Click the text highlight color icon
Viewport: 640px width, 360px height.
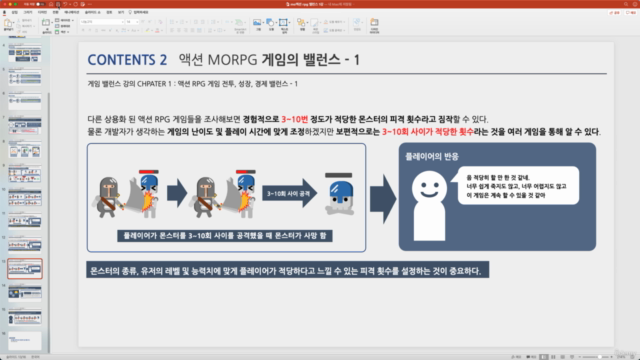coord(148,31)
